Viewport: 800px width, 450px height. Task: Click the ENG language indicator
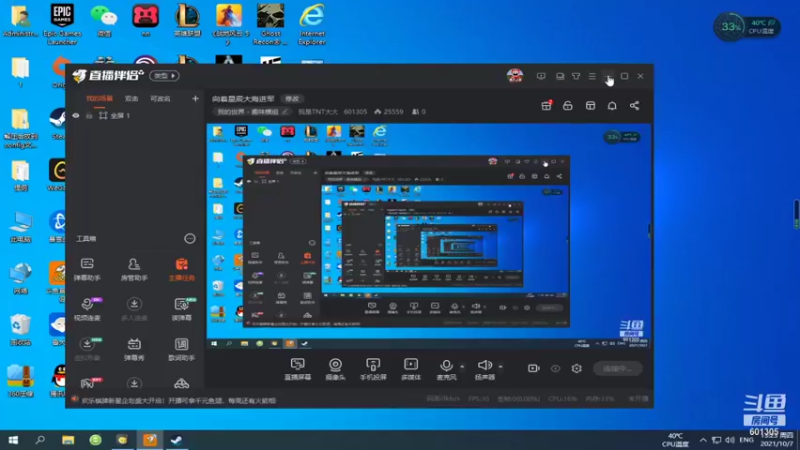click(746, 440)
